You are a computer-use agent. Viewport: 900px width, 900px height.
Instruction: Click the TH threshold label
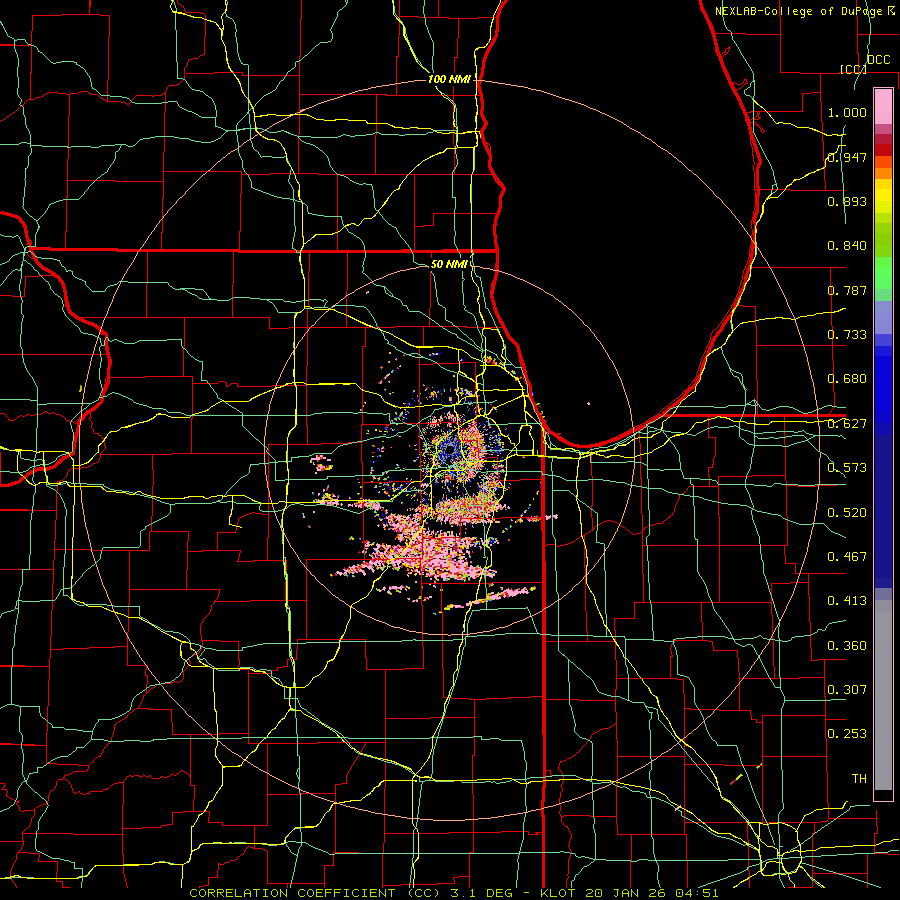tap(859, 779)
